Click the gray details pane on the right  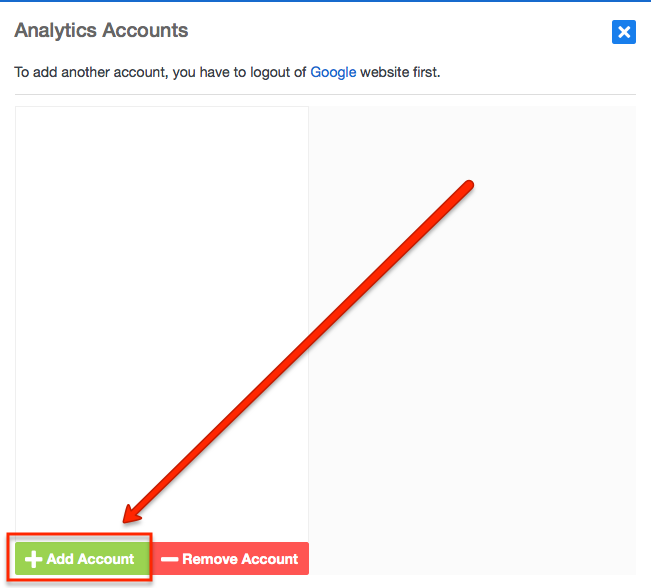point(472,341)
